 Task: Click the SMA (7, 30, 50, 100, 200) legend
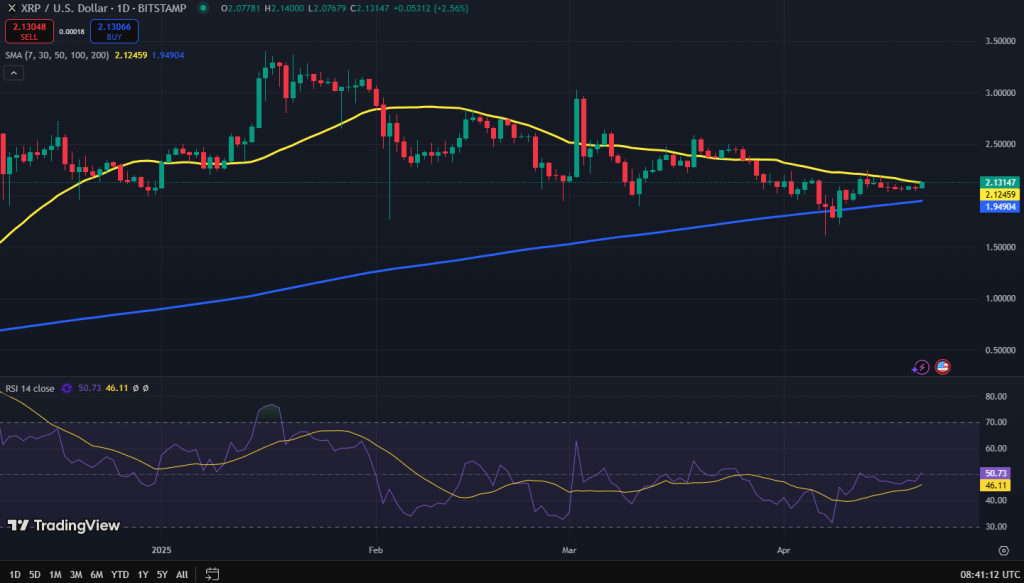(57, 55)
